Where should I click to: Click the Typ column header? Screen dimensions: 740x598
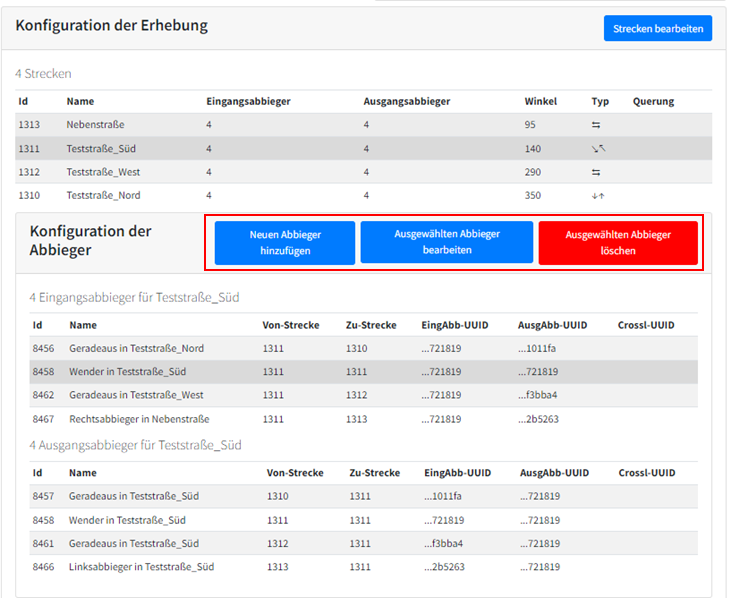click(x=600, y=101)
